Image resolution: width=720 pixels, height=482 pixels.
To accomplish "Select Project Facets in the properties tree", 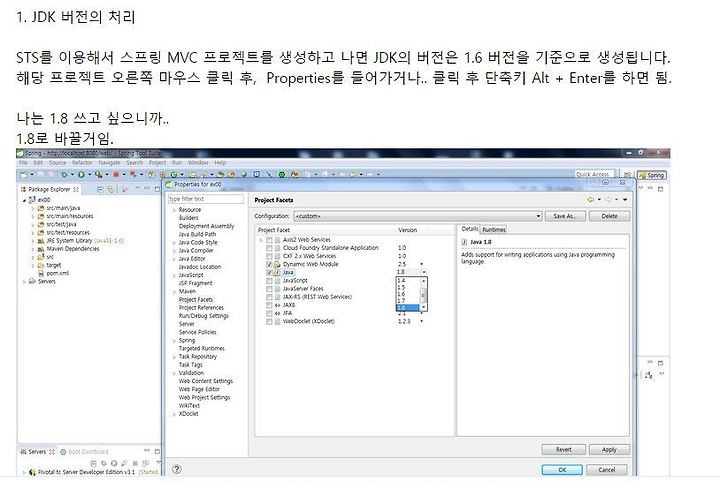I will [196, 299].
